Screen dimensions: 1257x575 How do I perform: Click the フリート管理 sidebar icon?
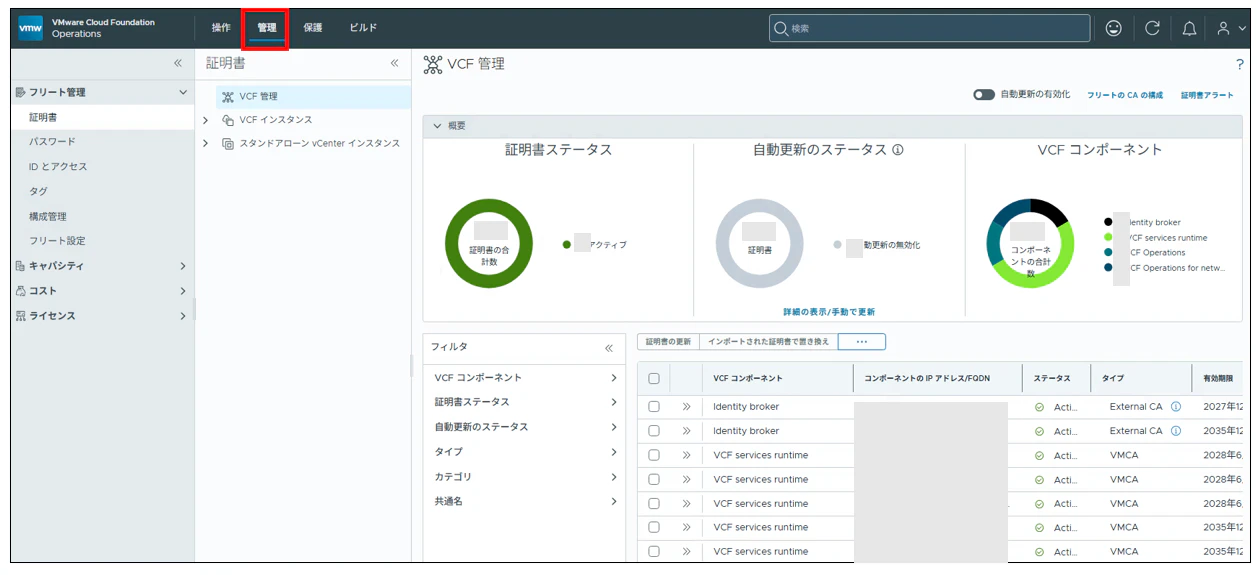pos(20,92)
